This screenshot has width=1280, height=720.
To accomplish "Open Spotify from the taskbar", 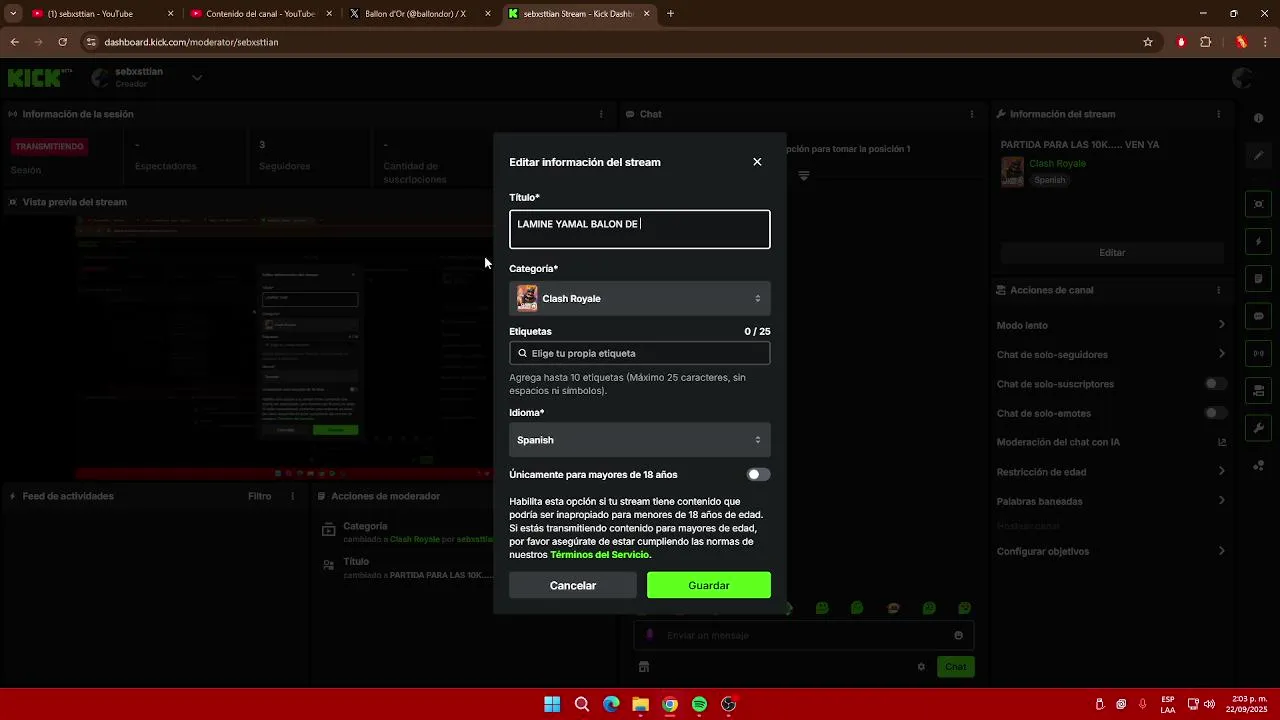I will 699,704.
